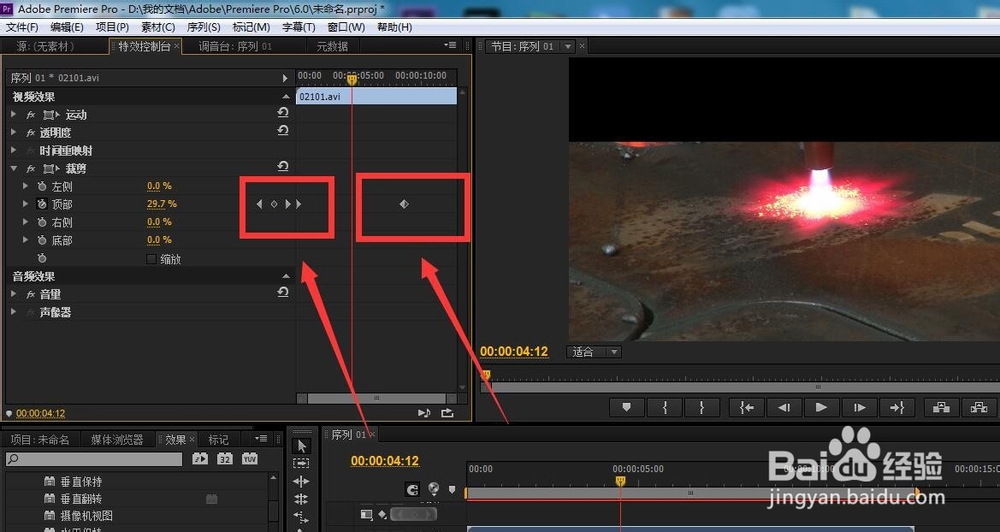Go to previous keyframe for 顶部
1000x532 pixels.
pyautogui.click(x=259, y=204)
